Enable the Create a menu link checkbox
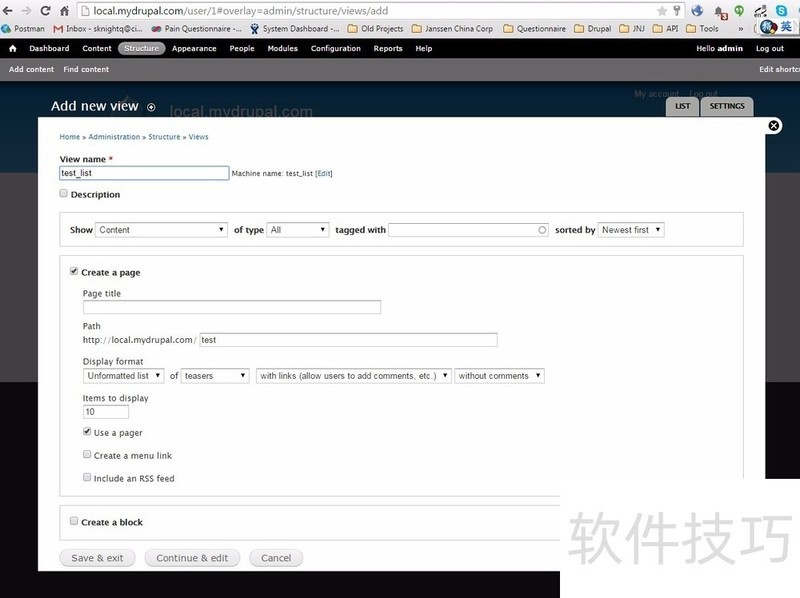 [87, 455]
